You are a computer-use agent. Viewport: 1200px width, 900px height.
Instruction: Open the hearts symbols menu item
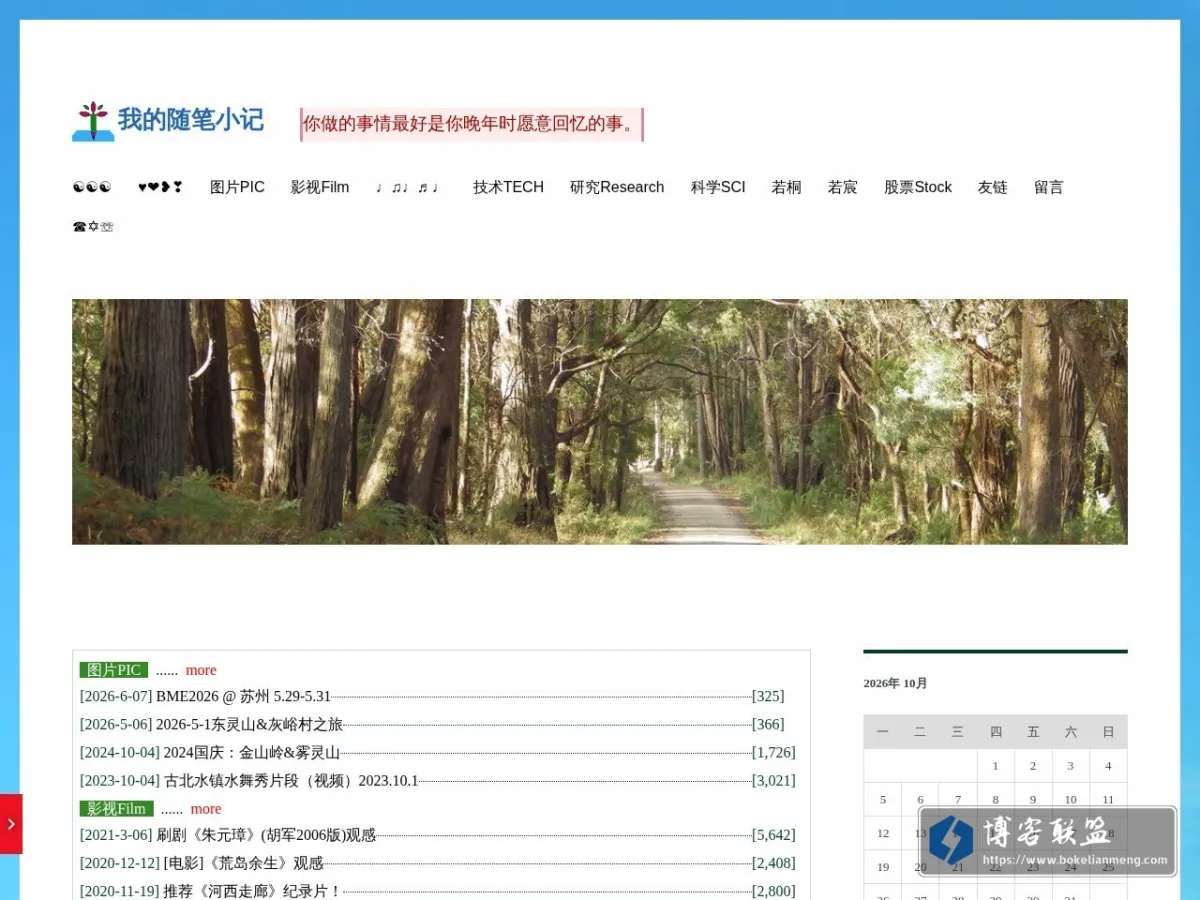click(161, 187)
